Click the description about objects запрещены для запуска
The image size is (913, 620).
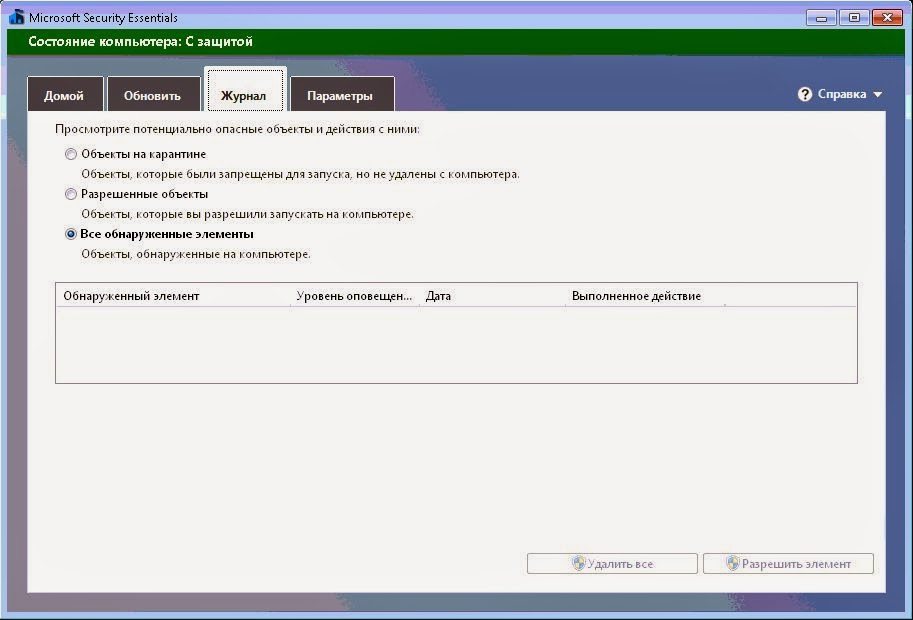[x=300, y=174]
